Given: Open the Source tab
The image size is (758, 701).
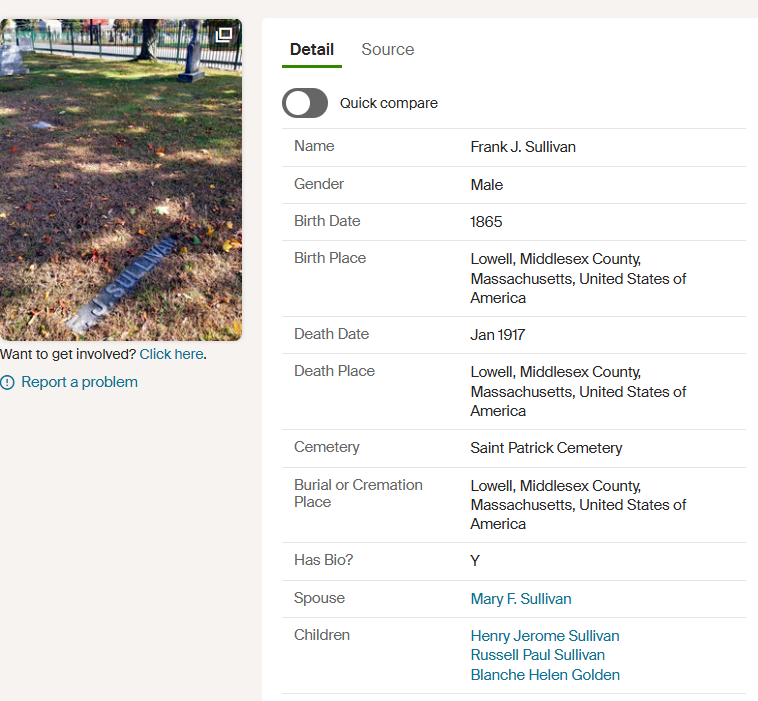Looking at the screenshot, I should point(387,50).
